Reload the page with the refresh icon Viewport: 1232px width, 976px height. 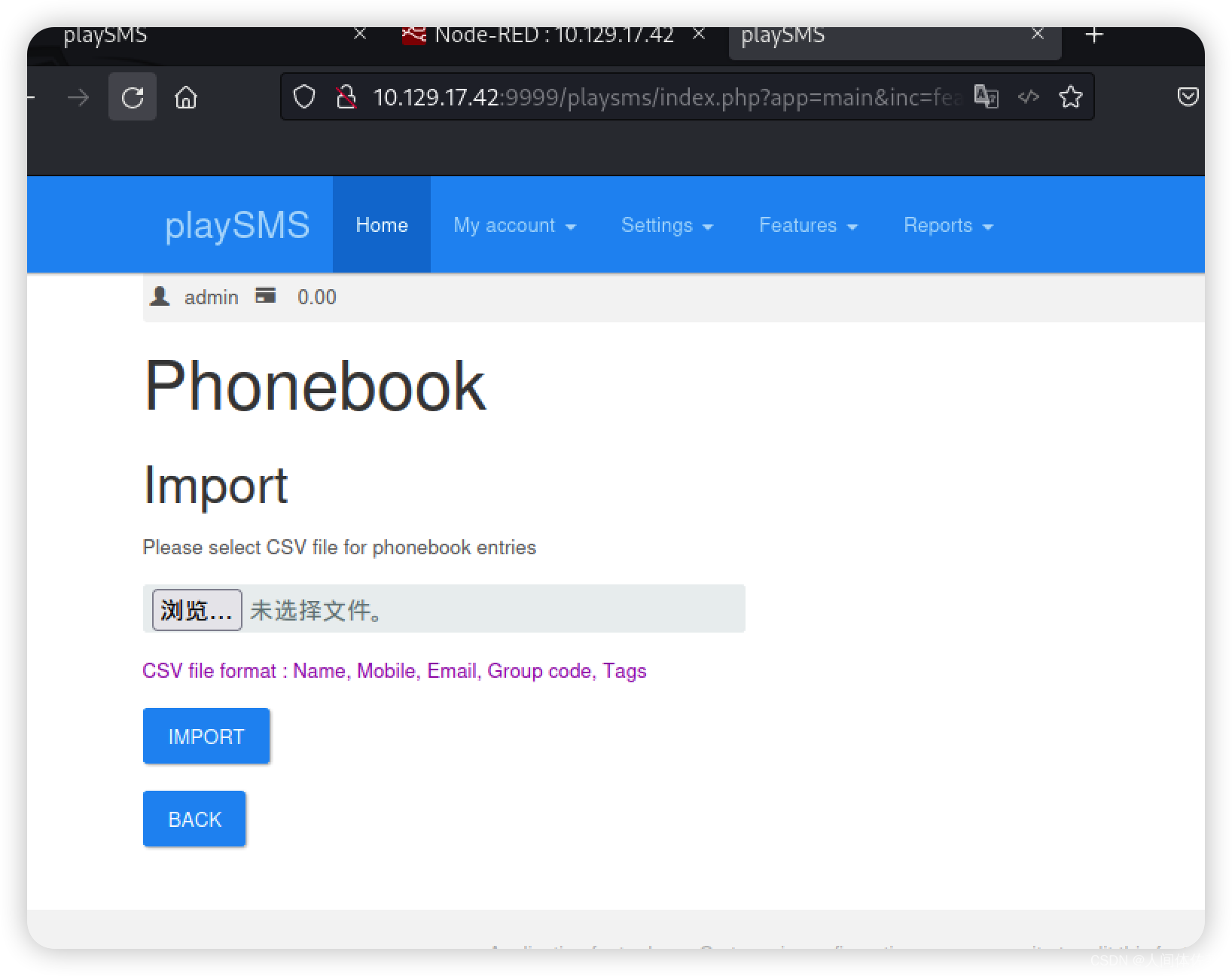(133, 97)
